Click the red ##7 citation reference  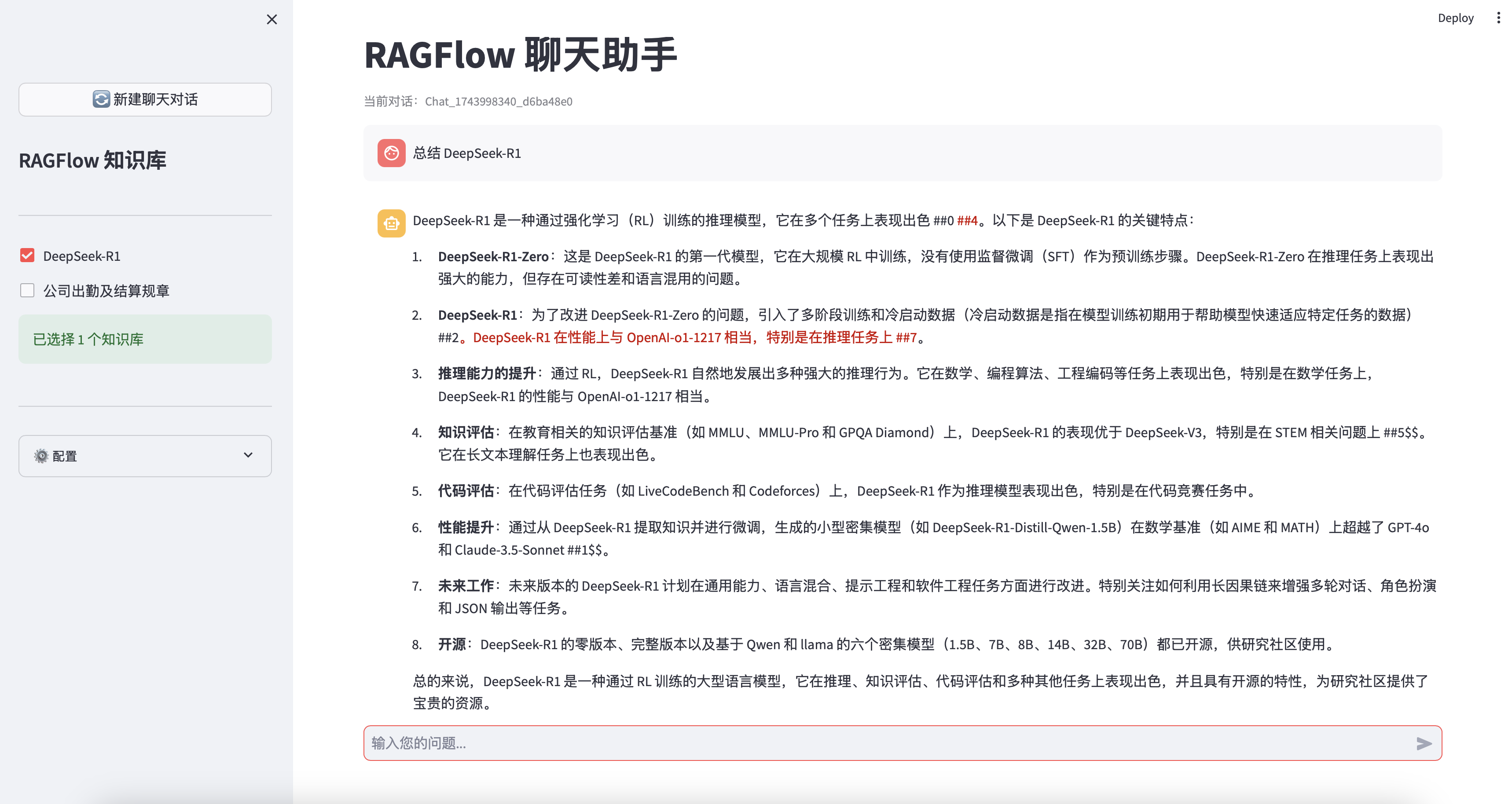pos(906,337)
